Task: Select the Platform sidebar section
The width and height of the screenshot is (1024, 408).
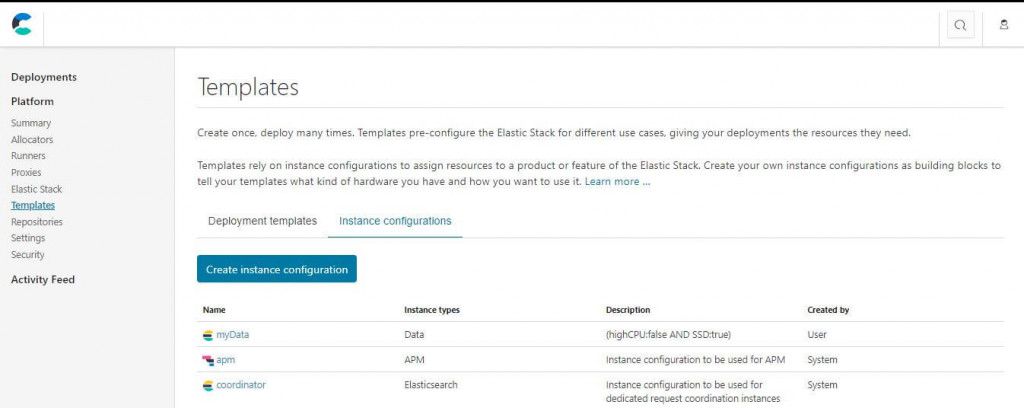Action: click(x=32, y=101)
